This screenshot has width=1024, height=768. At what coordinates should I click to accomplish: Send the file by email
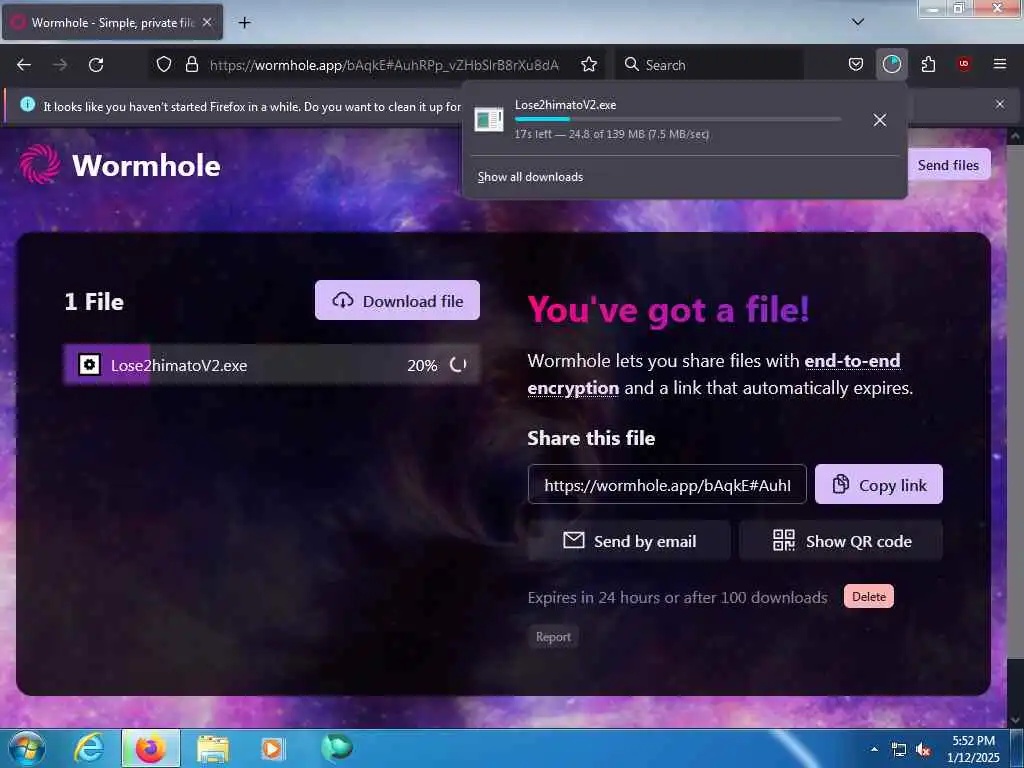click(x=629, y=541)
